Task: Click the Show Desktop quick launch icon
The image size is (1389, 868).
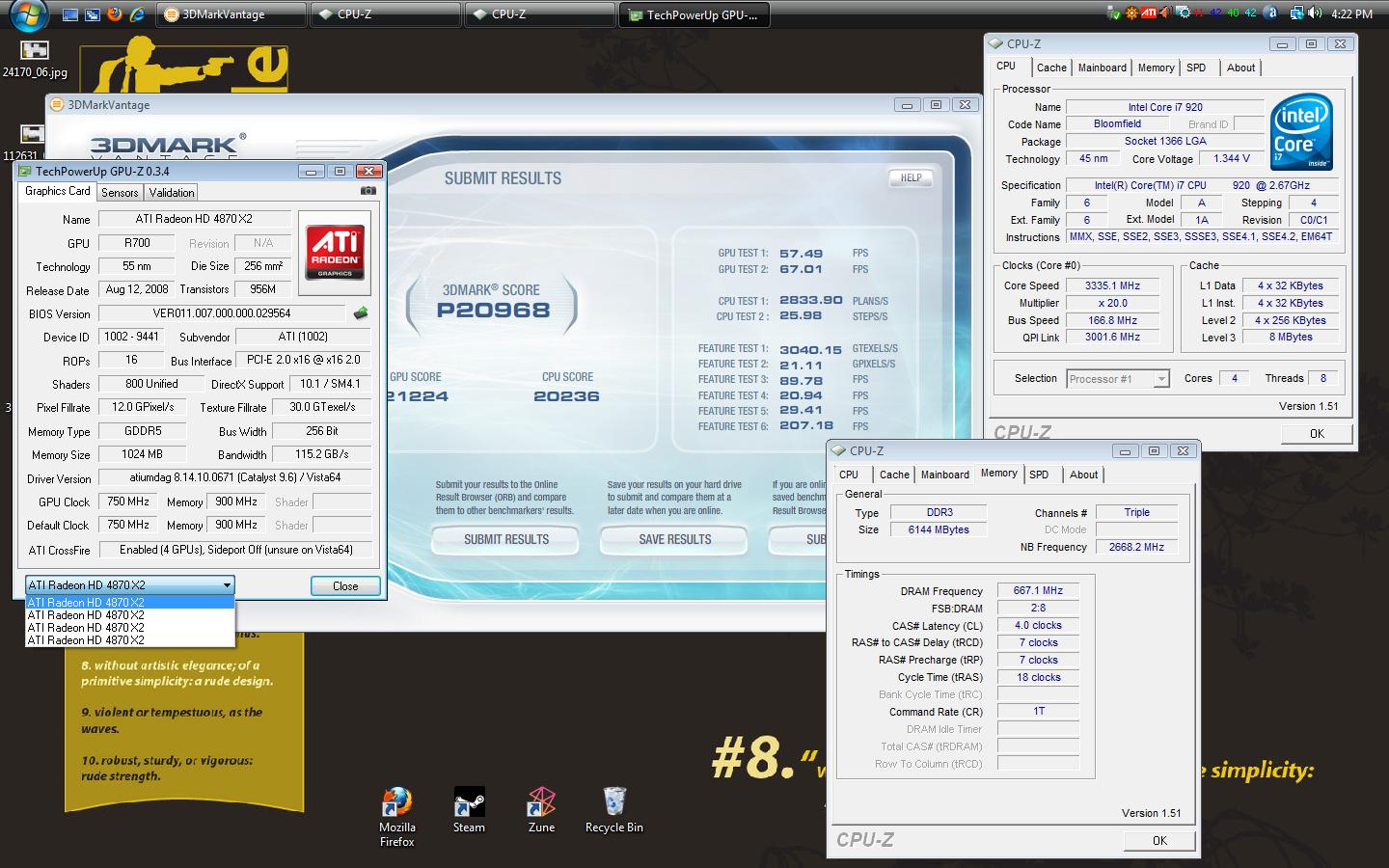Action: click(69, 14)
